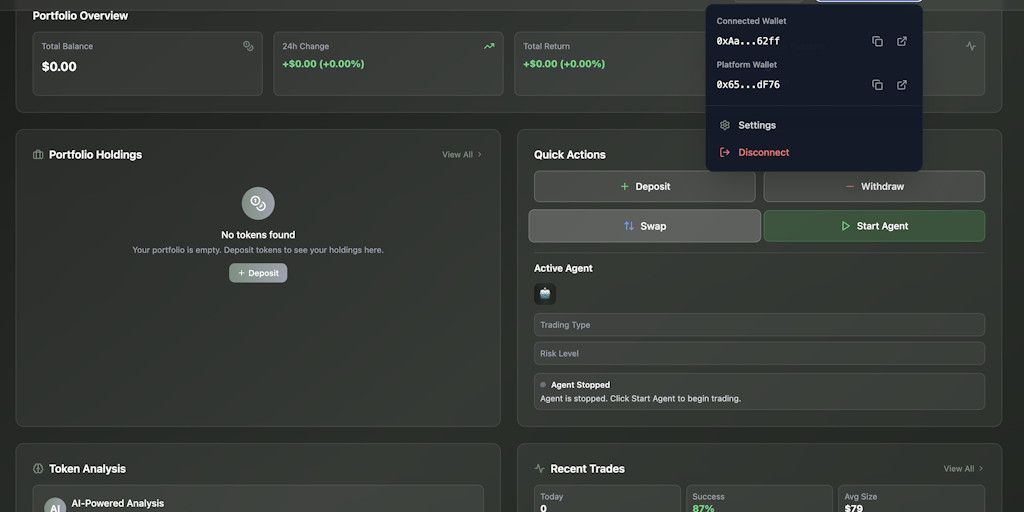This screenshot has width=1024, height=512.
Task: Open Connected Wallet in external explorer
Action: (x=902, y=41)
